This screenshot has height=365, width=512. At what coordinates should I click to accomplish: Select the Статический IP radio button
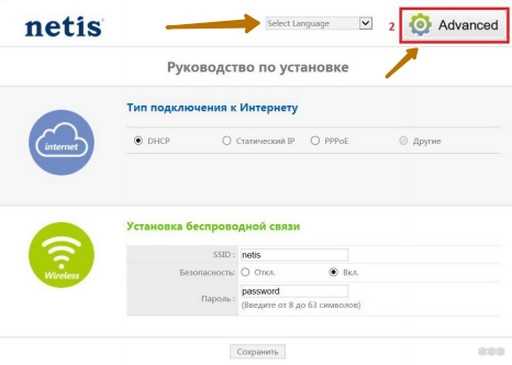pyautogui.click(x=227, y=141)
